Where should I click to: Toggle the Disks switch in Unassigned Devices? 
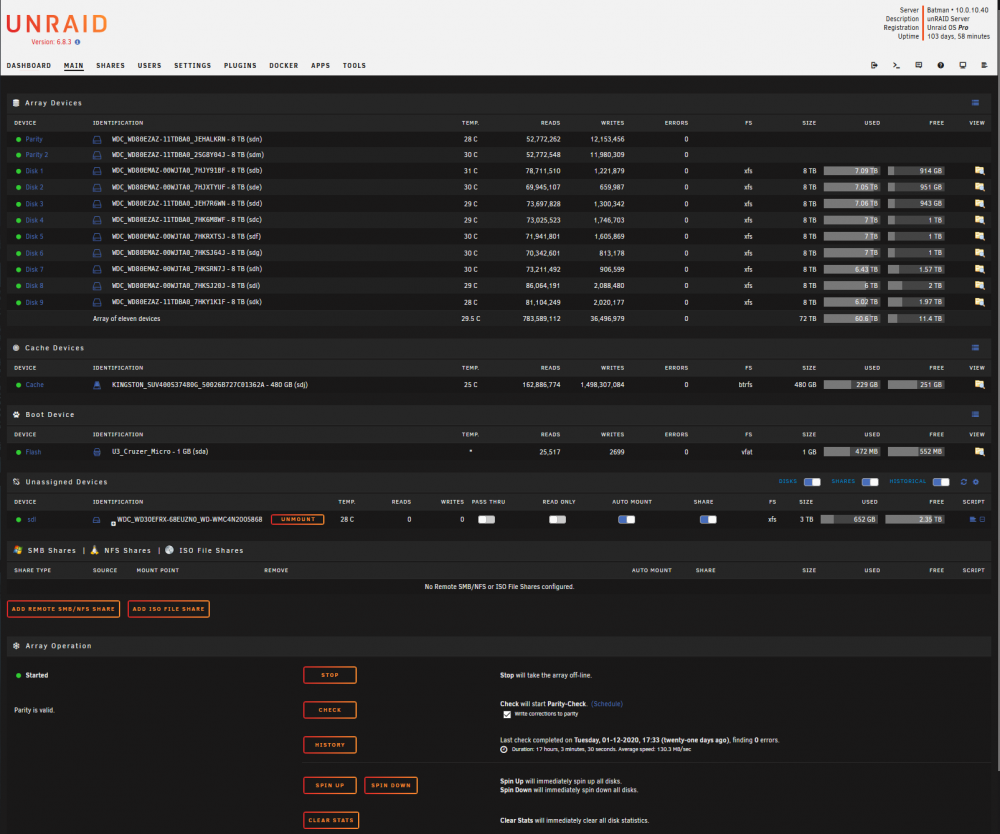(812, 482)
